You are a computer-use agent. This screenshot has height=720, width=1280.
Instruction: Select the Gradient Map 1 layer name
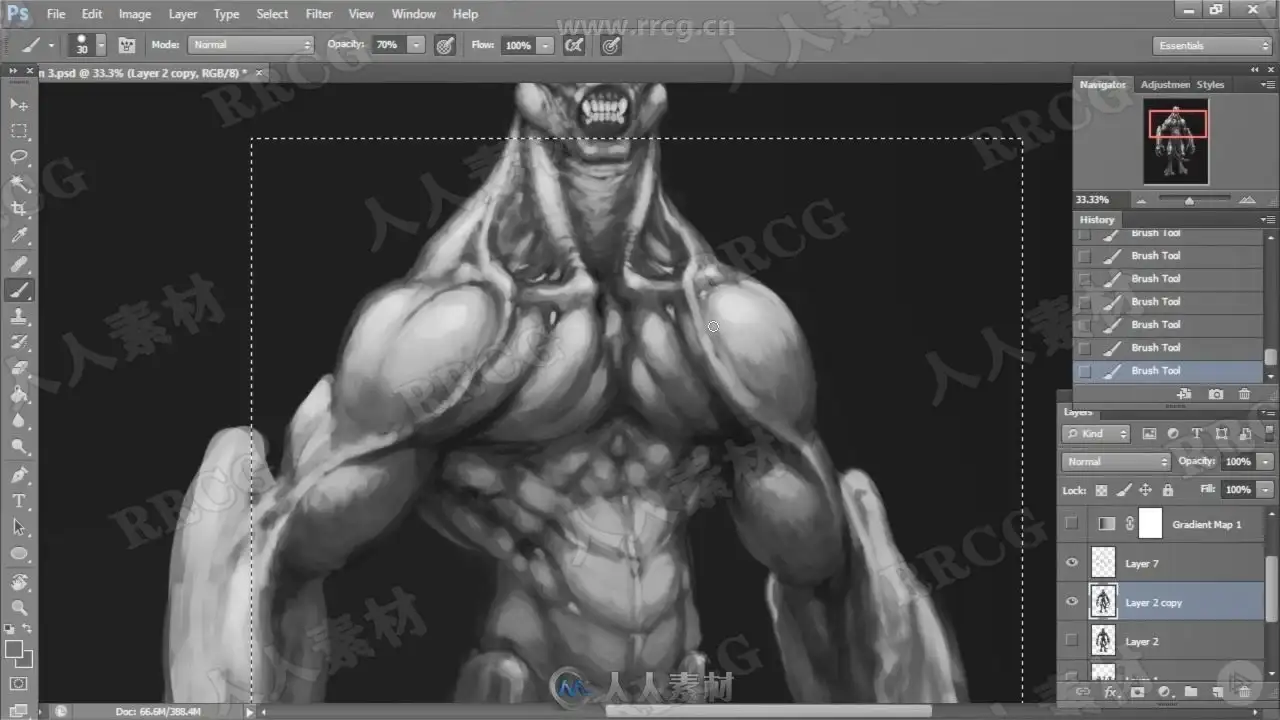[x=1207, y=524]
